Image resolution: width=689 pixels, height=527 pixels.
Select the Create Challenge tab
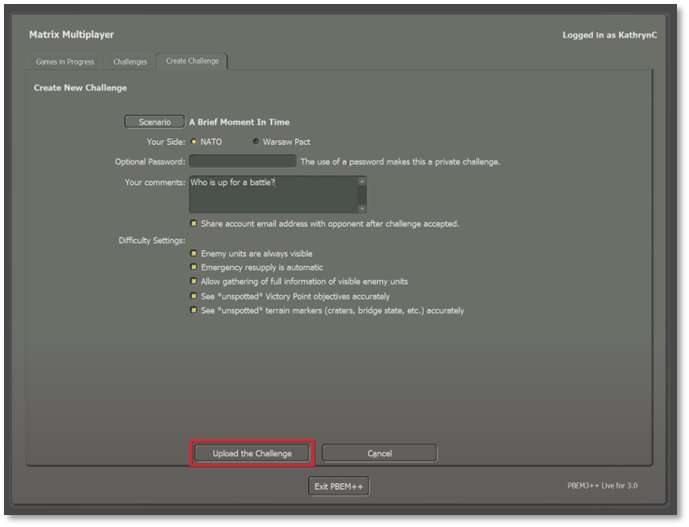pyautogui.click(x=194, y=62)
